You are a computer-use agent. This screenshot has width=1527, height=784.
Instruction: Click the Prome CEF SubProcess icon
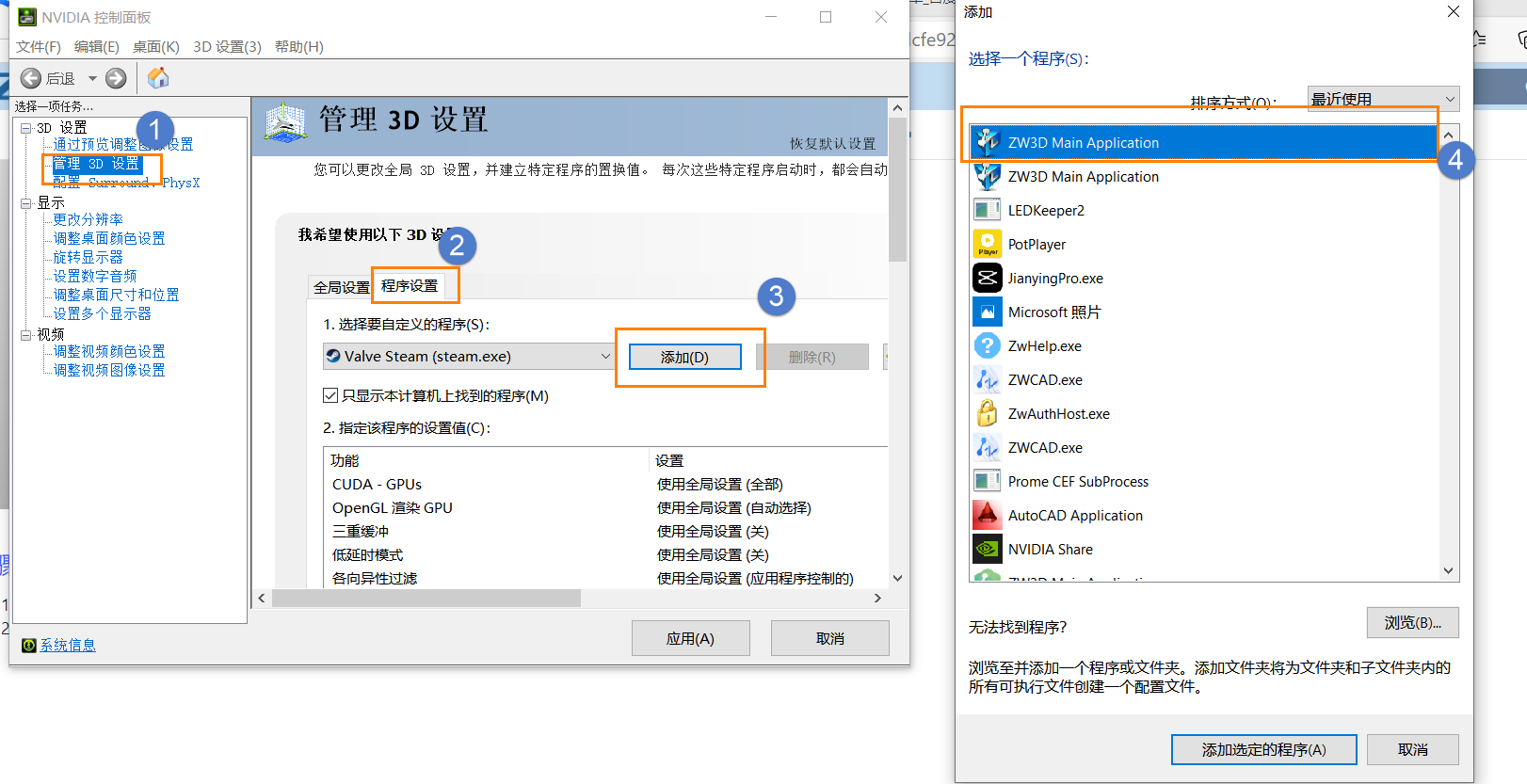pos(987,481)
